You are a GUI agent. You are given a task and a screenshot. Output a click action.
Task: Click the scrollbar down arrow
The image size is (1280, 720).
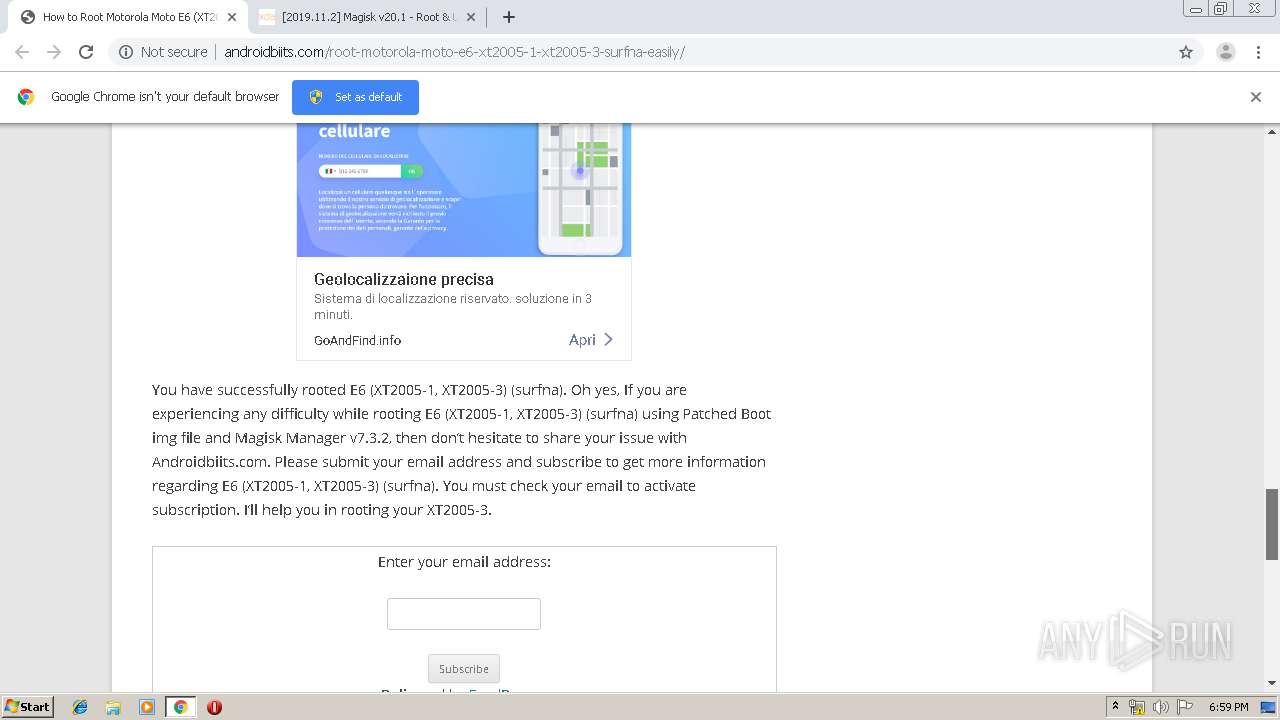(1272, 683)
